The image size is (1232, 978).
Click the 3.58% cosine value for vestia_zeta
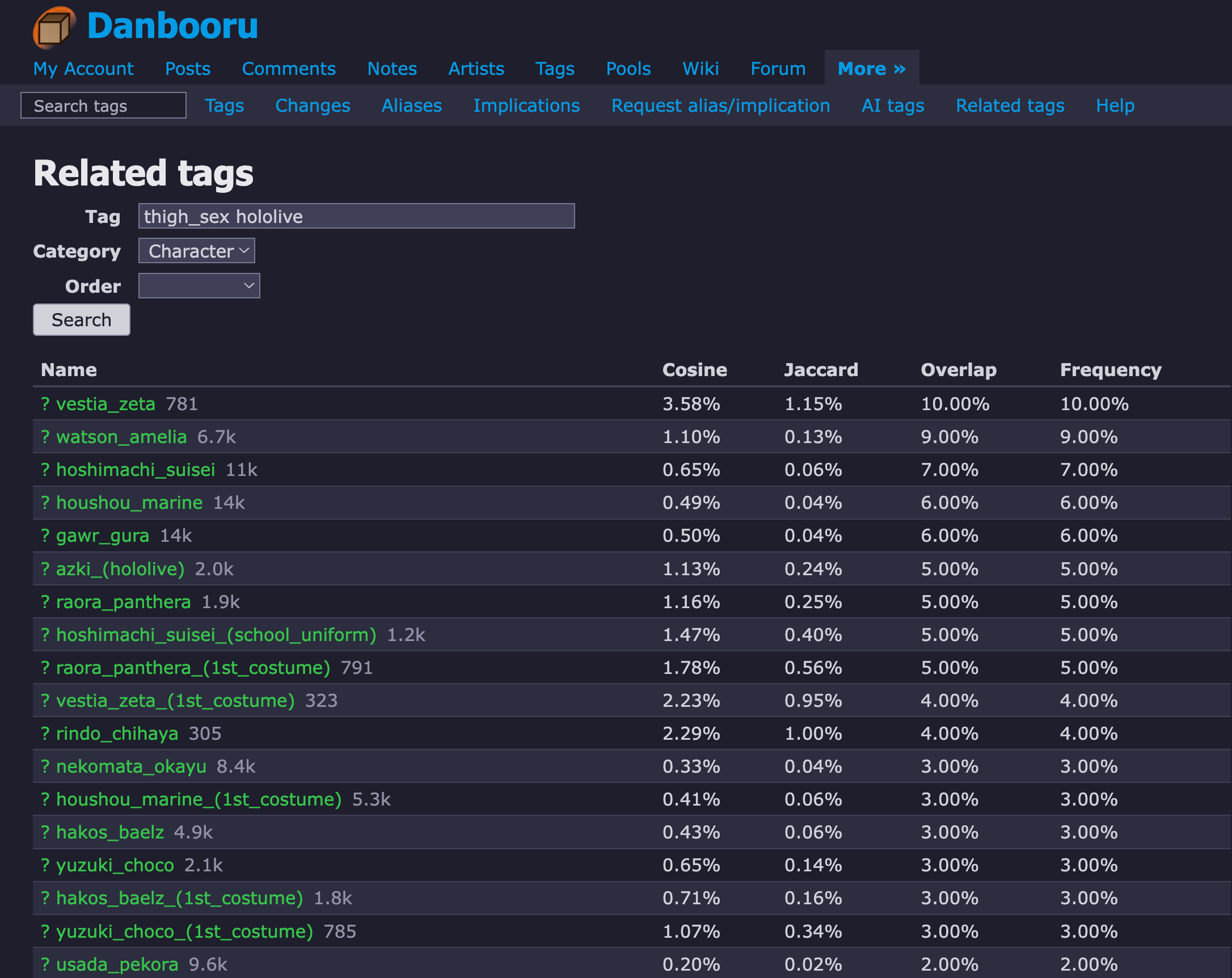(691, 404)
